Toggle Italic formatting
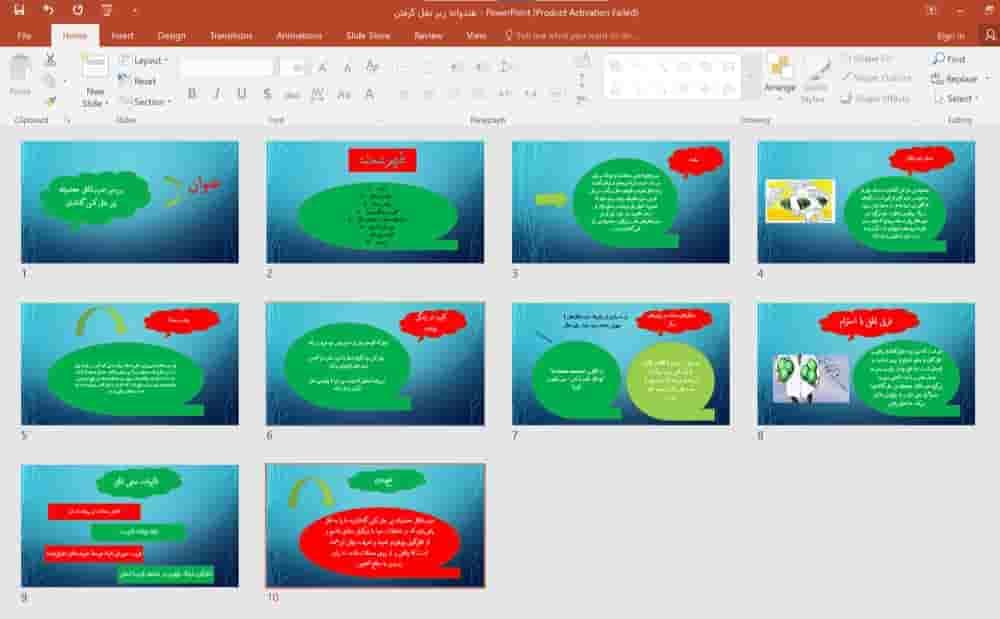 point(217,94)
